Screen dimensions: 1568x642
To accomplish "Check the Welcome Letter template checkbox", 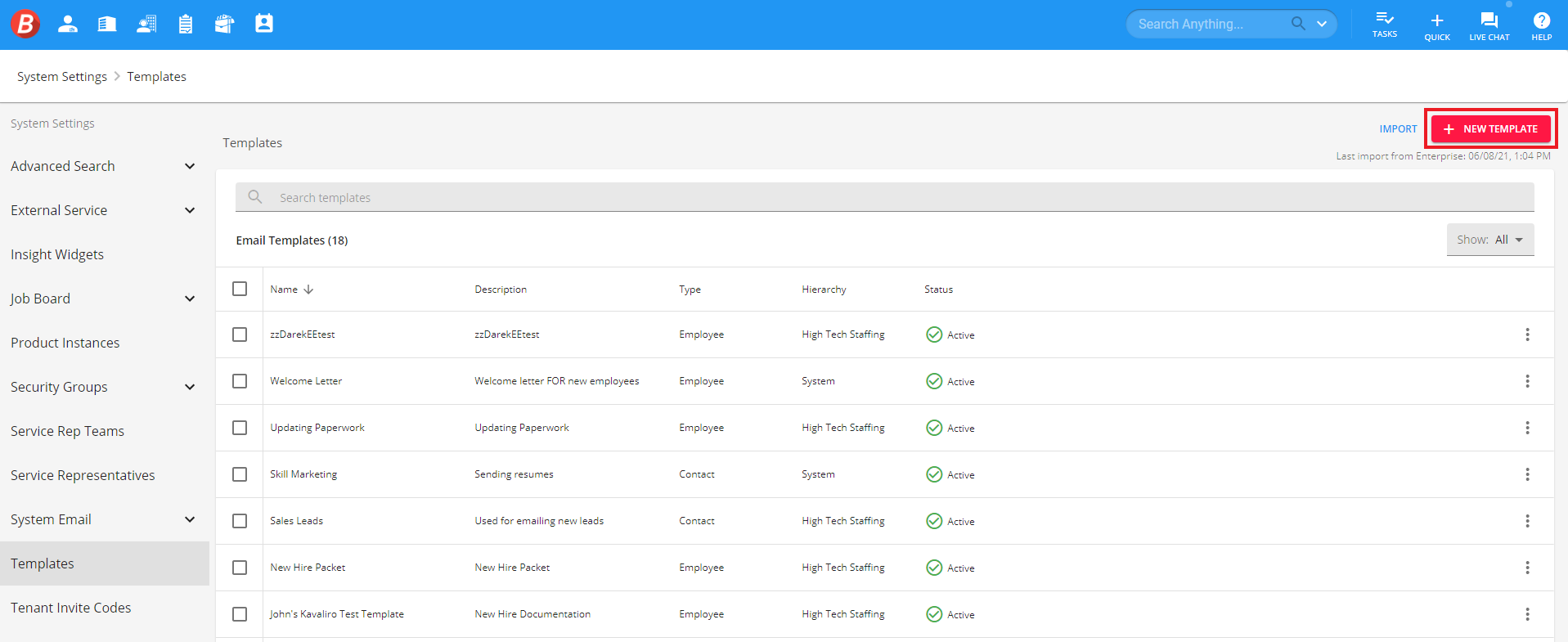I will click(240, 381).
